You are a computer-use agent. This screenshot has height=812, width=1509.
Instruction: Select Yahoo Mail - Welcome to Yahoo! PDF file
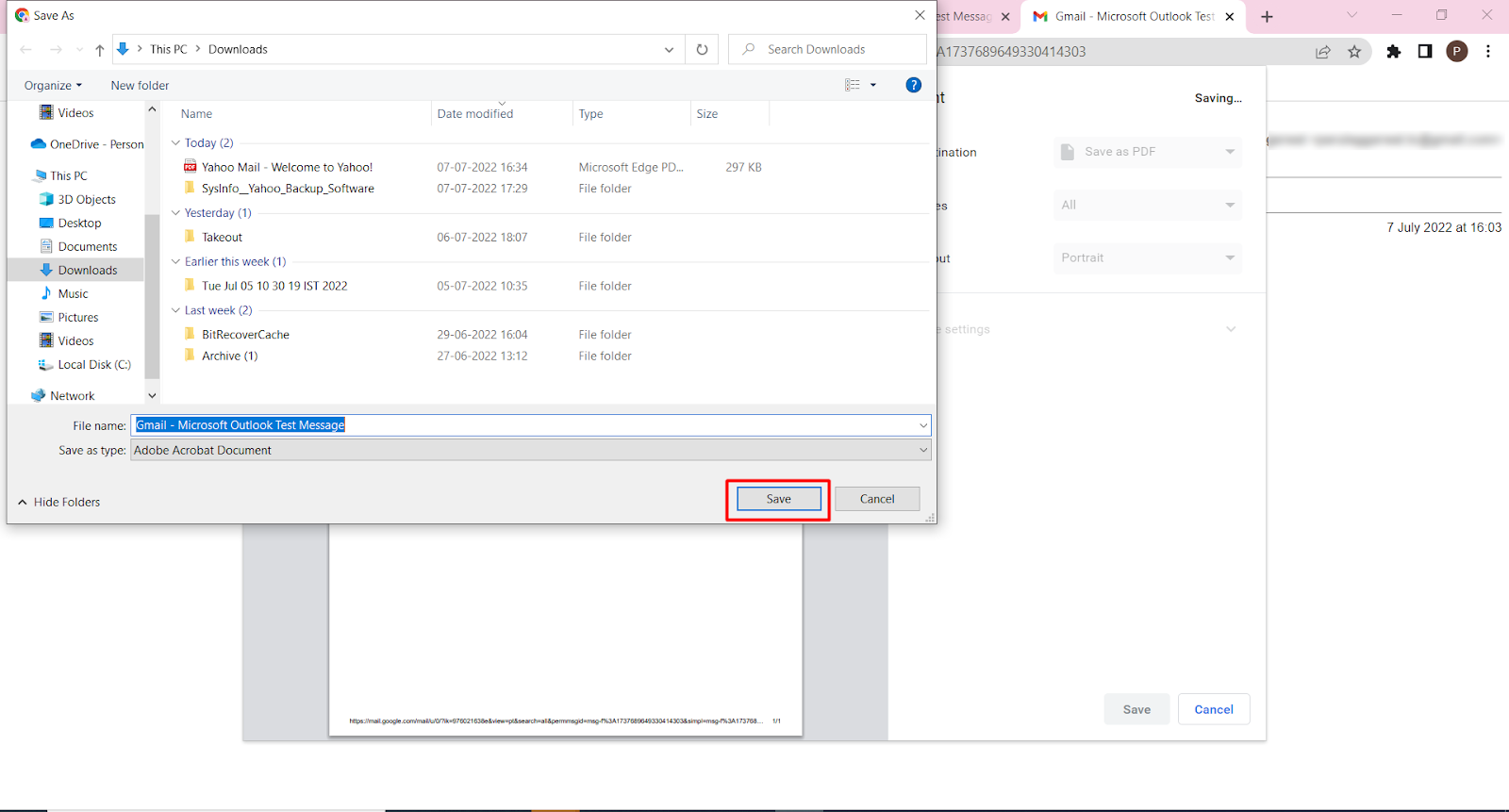(287, 167)
